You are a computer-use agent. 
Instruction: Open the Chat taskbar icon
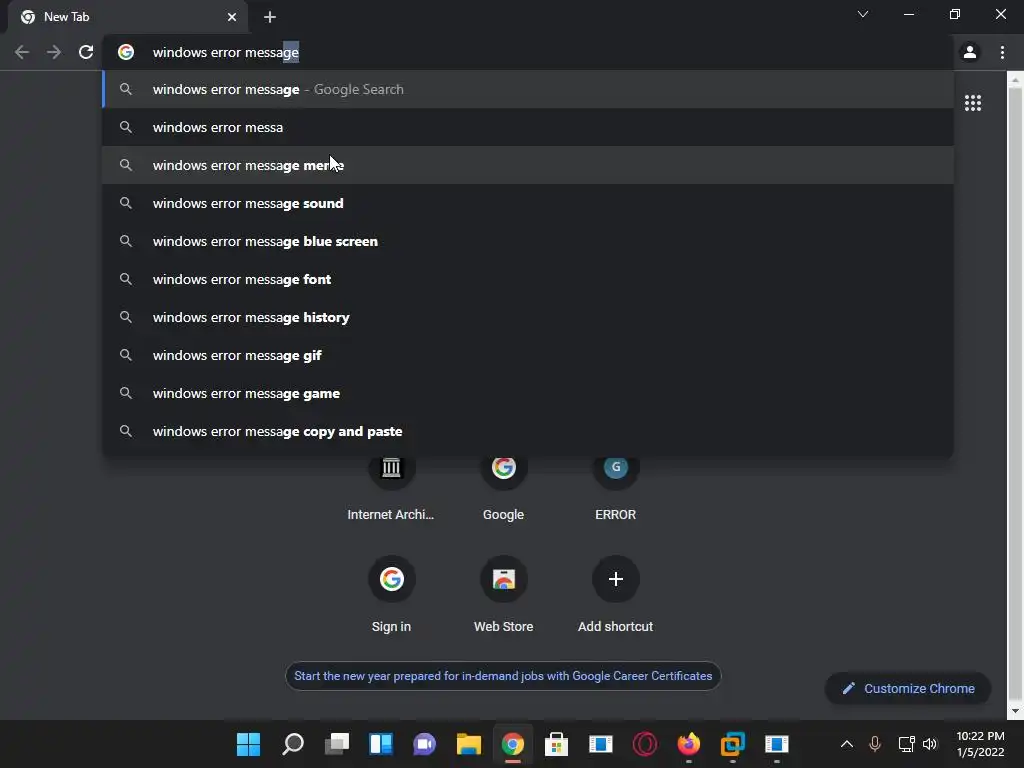click(x=424, y=744)
